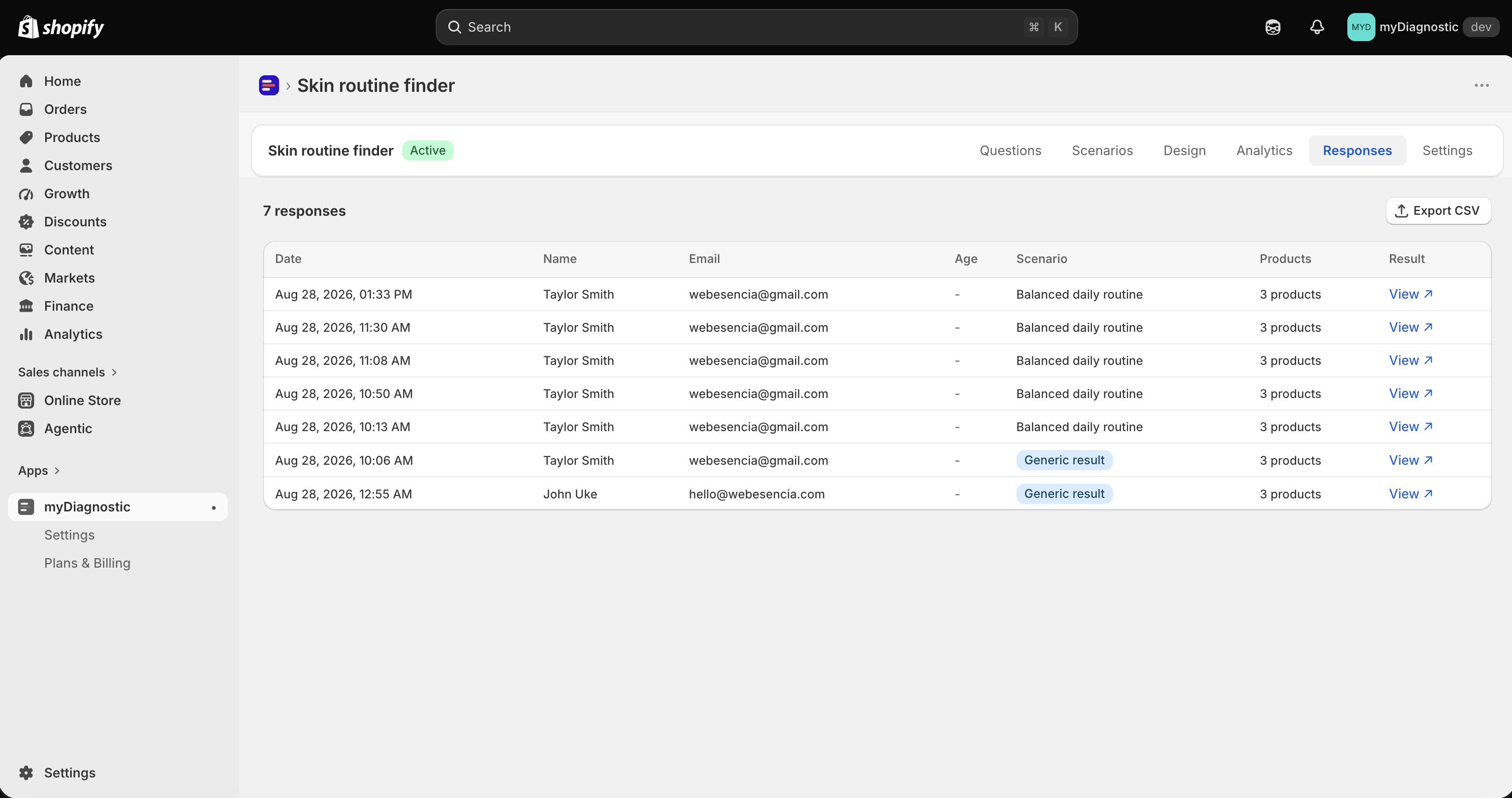Viewport: 1512px width, 798px height.
Task: Click the Analytics bar chart icon
Action: click(x=26, y=334)
